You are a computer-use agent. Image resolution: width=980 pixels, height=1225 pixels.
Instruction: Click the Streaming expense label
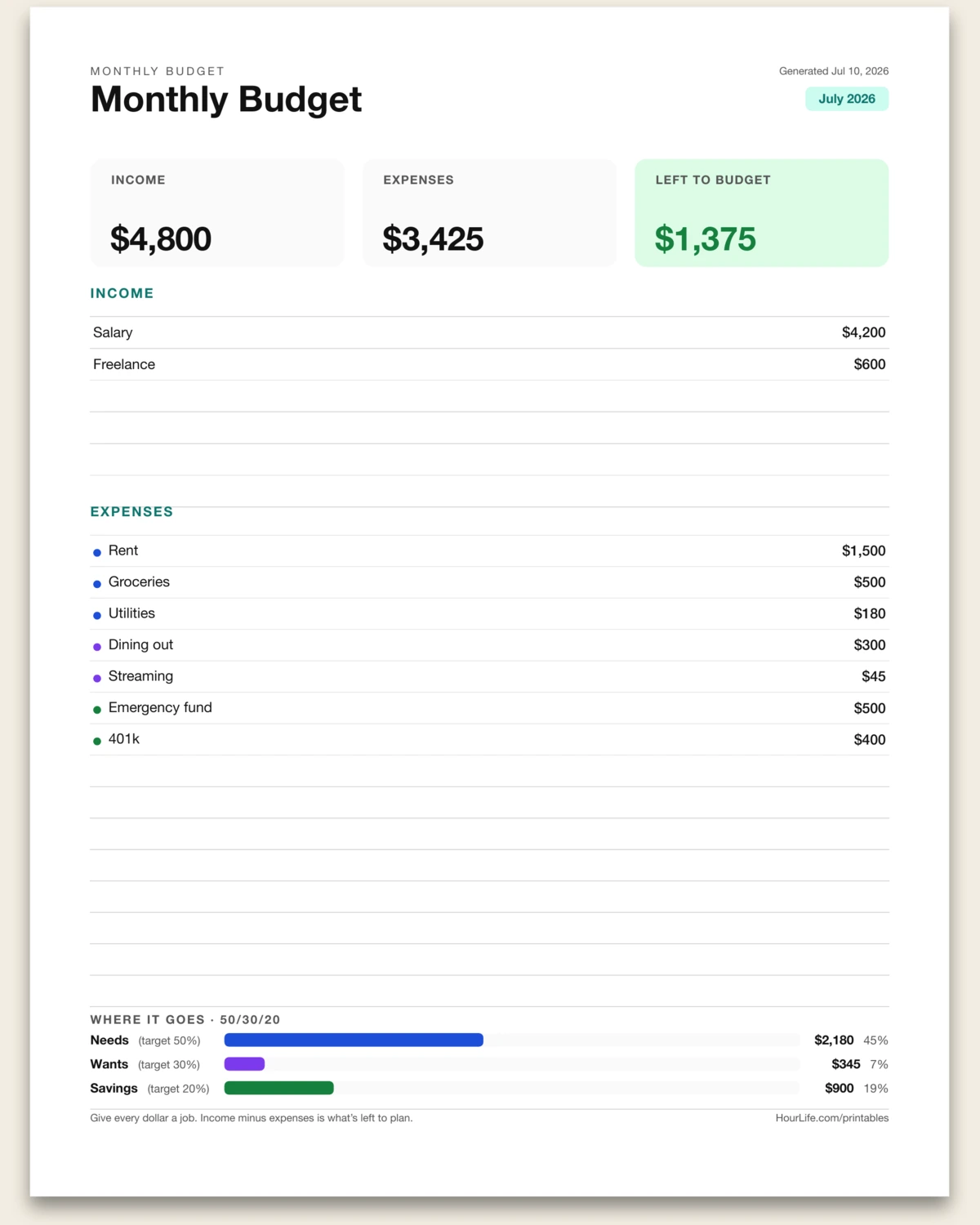tap(140, 676)
